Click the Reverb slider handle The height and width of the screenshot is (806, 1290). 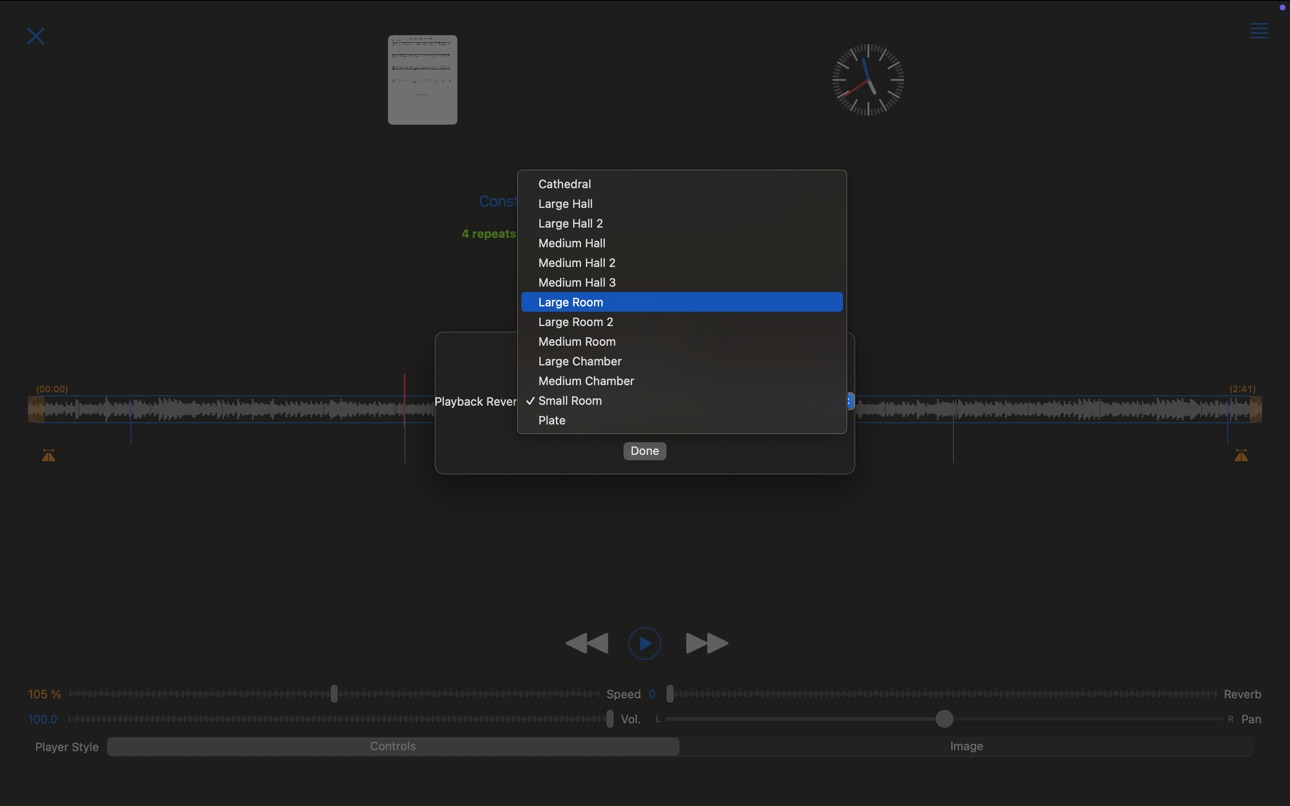pos(670,693)
